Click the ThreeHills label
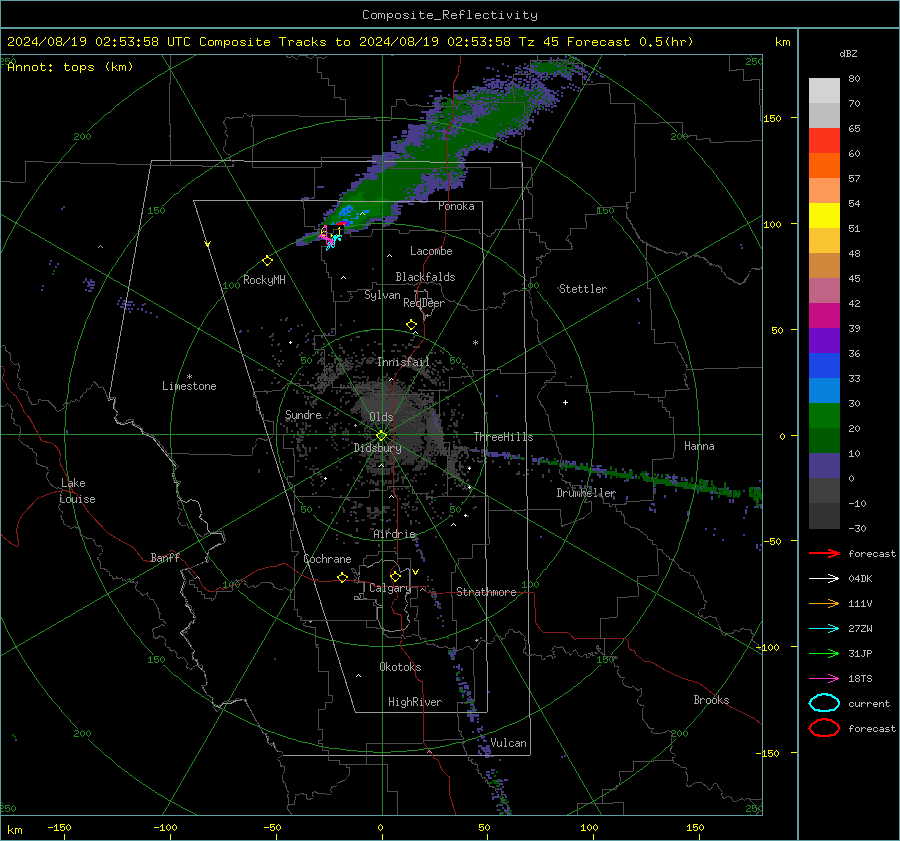This screenshot has width=900, height=841. pos(503,437)
